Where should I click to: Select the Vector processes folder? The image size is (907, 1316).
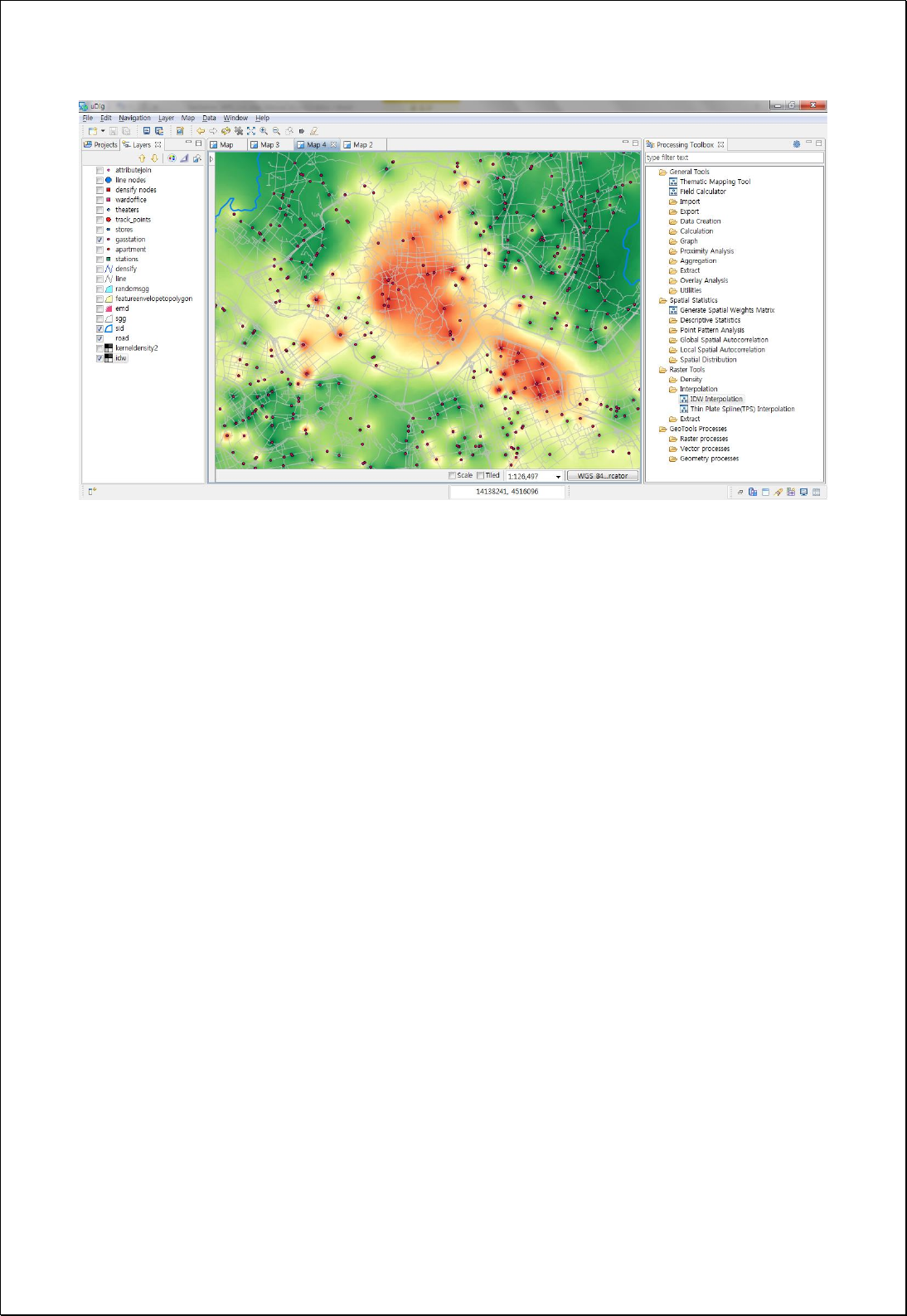705,449
